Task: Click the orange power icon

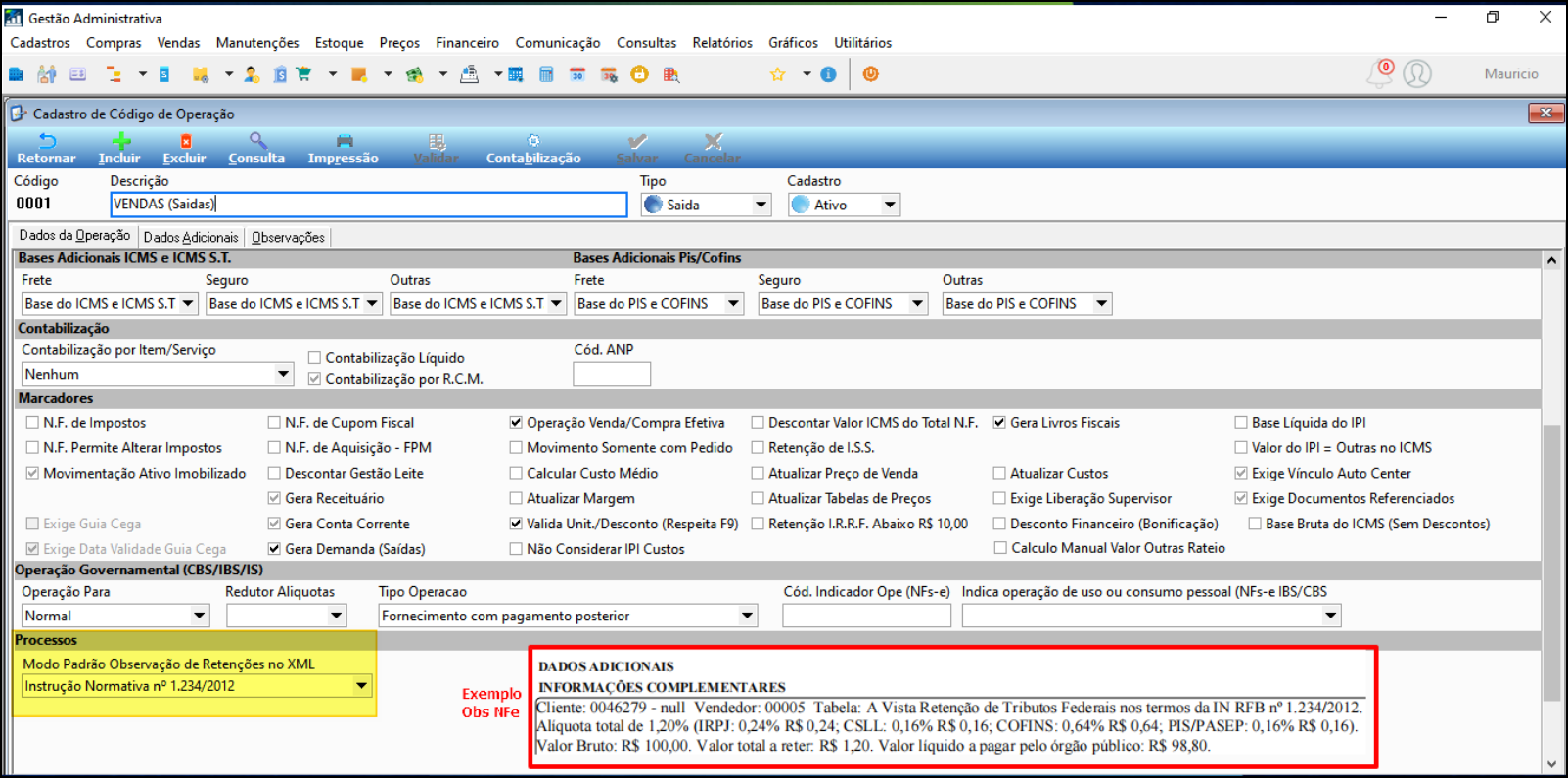Action: (870, 74)
